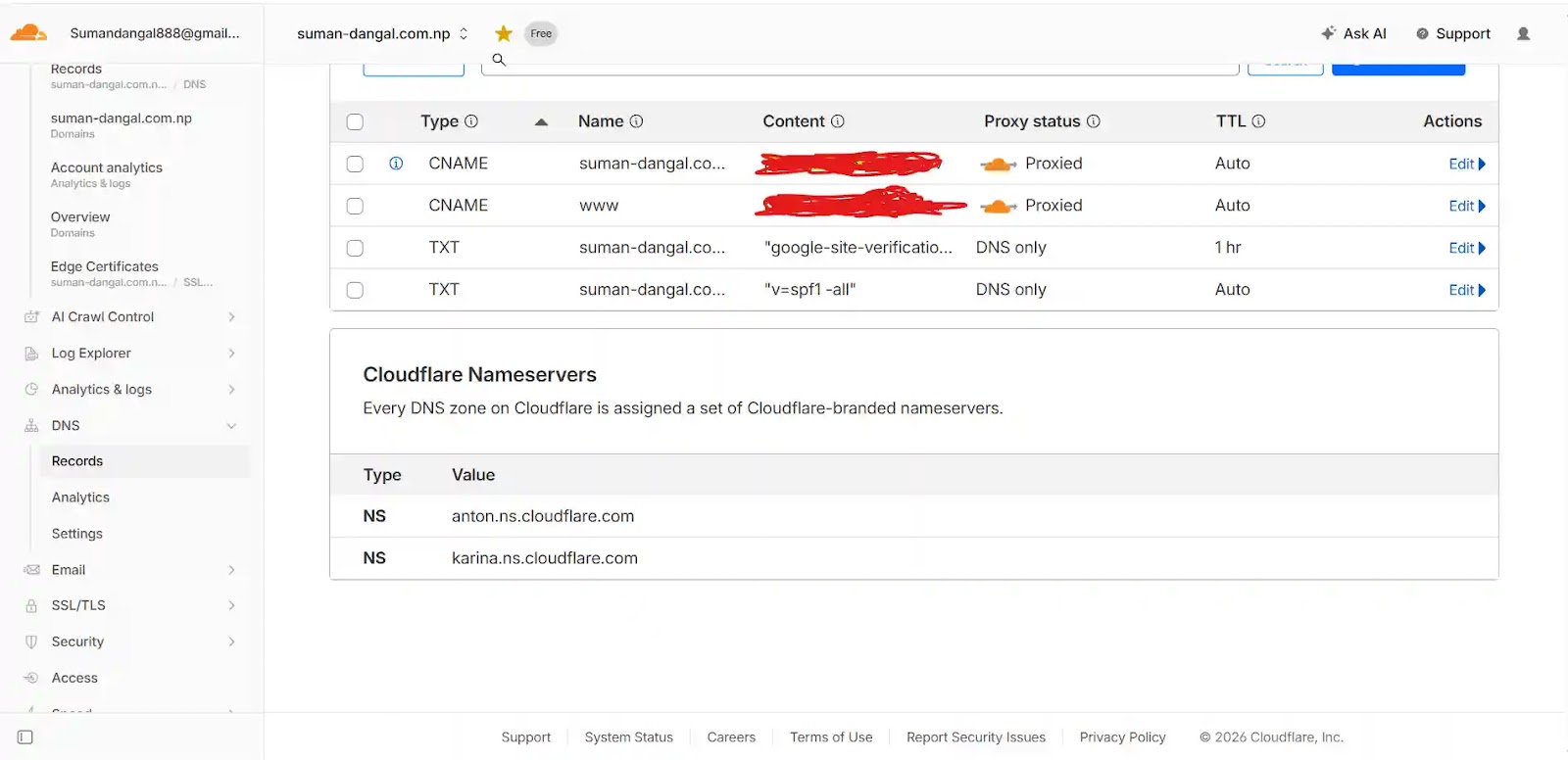1568x760 pixels.
Task: Check the v=spf1 TXT record checkbox
Action: point(355,291)
